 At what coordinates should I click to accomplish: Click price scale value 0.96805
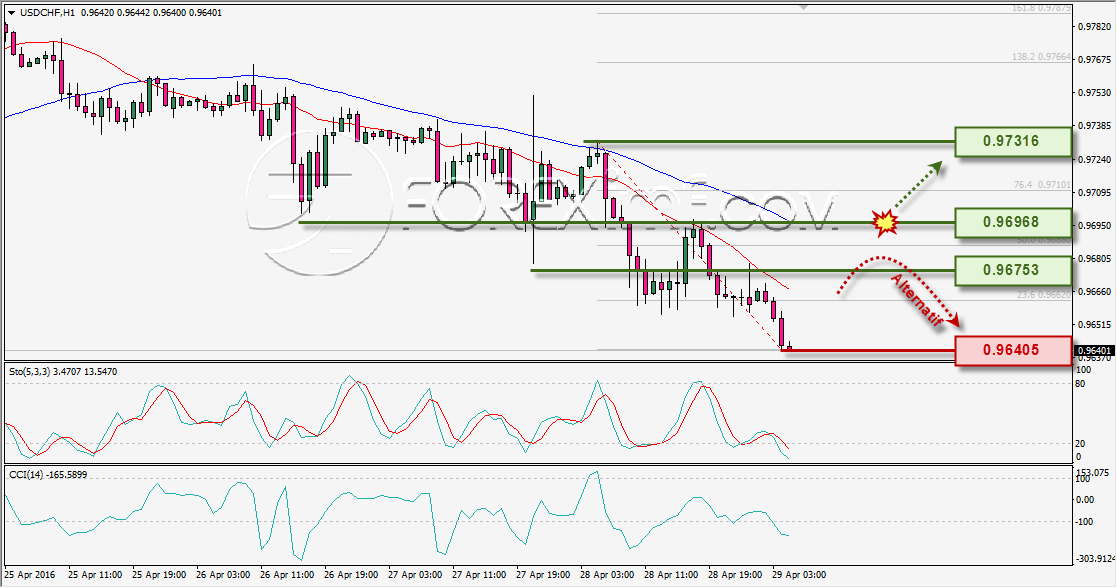[1094, 258]
